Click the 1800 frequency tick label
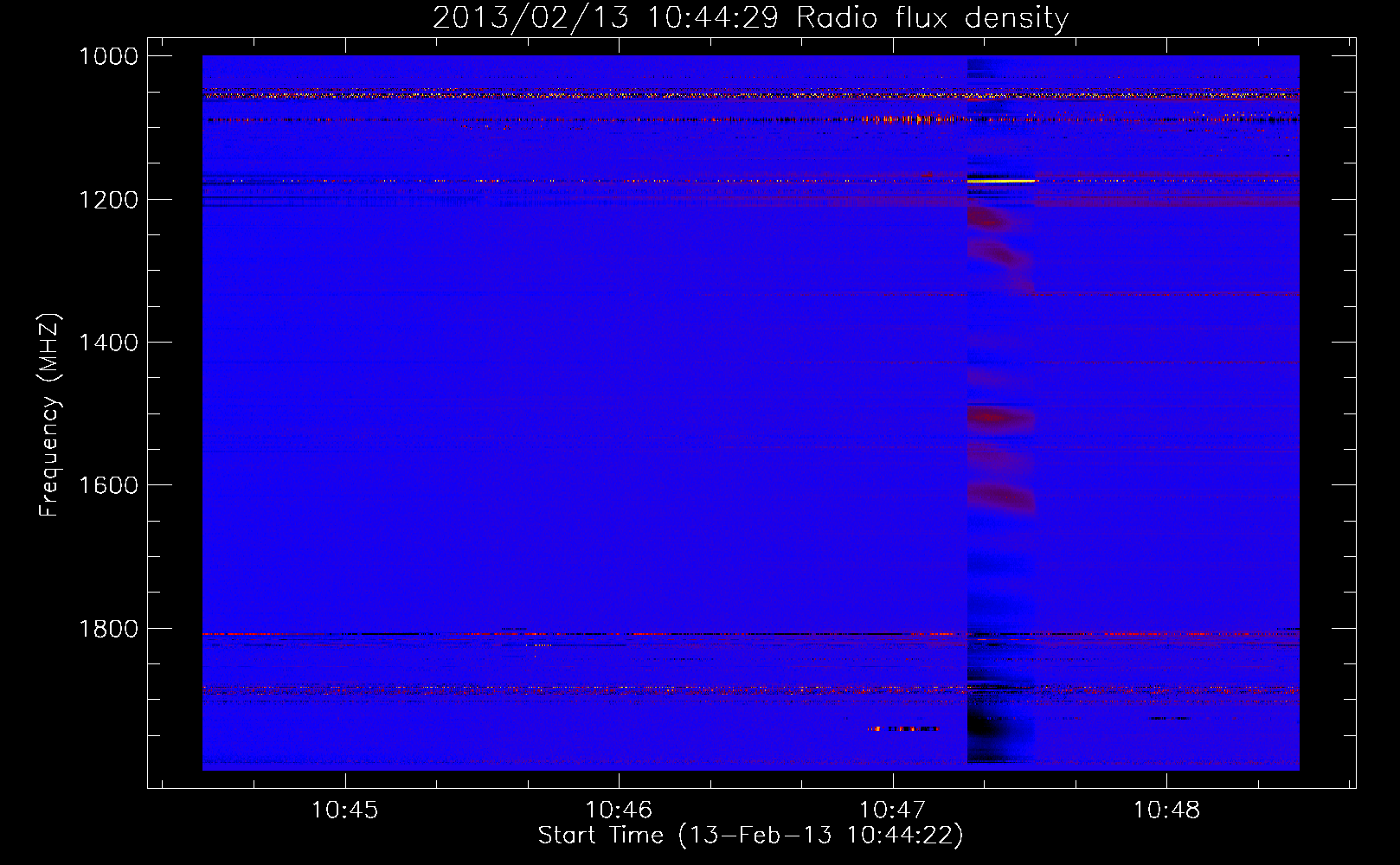 pyautogui.click(x=108, y=629)
